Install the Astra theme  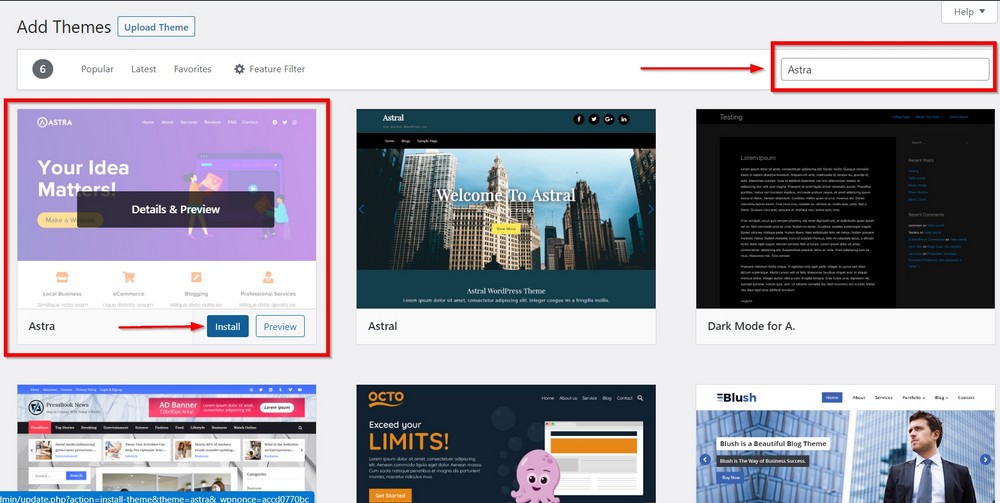click(x=228, y=326)
